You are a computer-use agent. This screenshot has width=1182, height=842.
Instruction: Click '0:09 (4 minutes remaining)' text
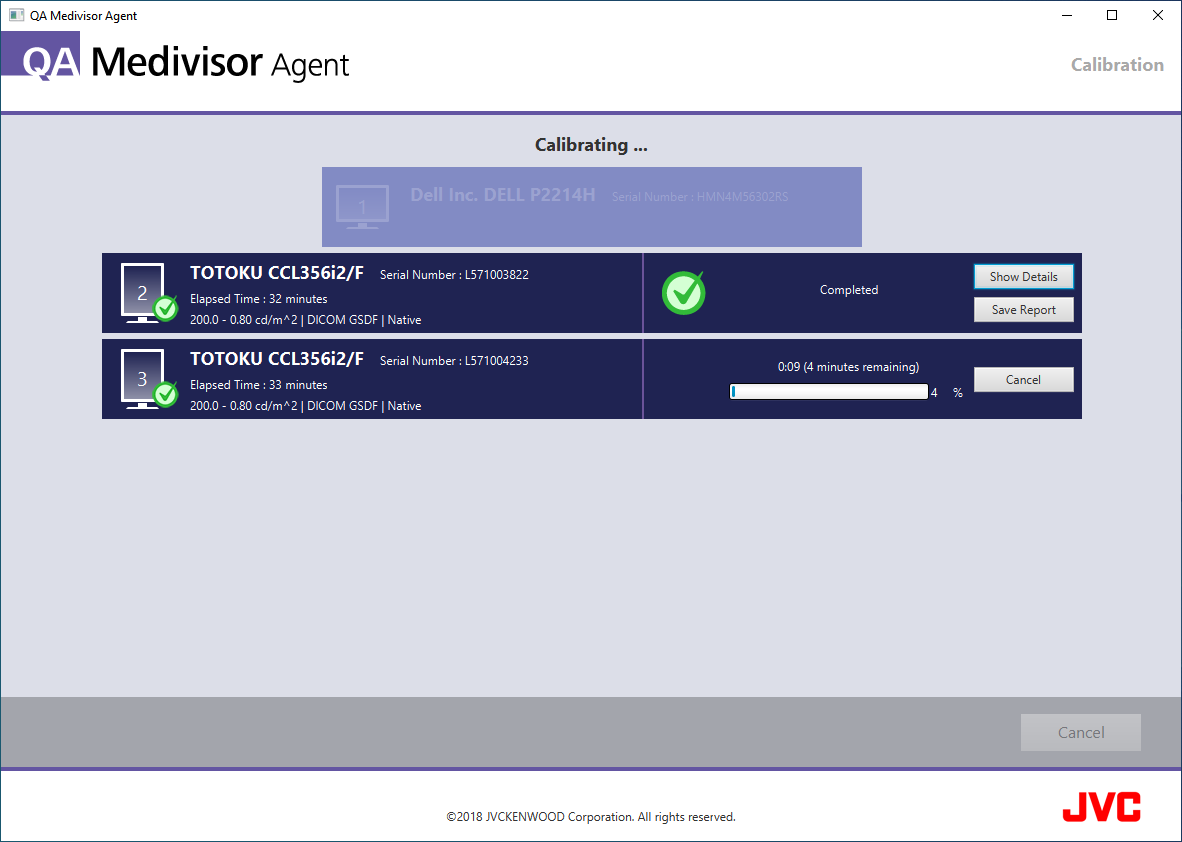(849, 367)
